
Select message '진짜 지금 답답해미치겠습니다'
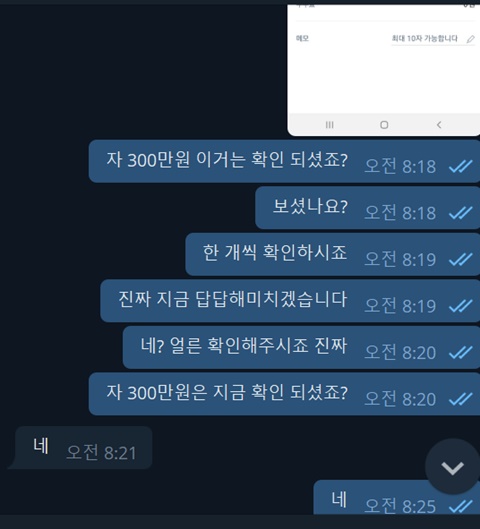tap(290, 301)
